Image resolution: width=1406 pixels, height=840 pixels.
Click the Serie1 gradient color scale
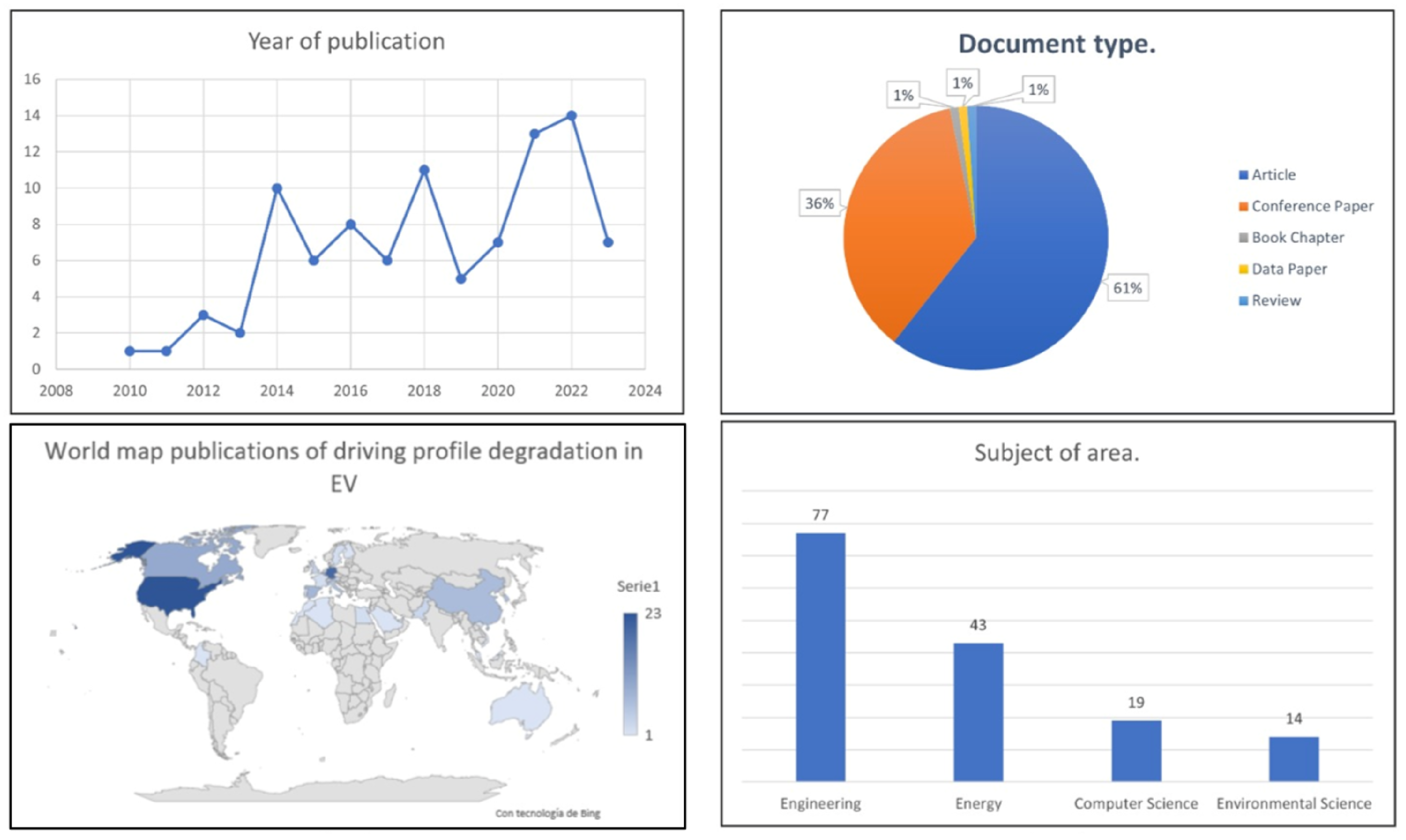pos(630,673)
